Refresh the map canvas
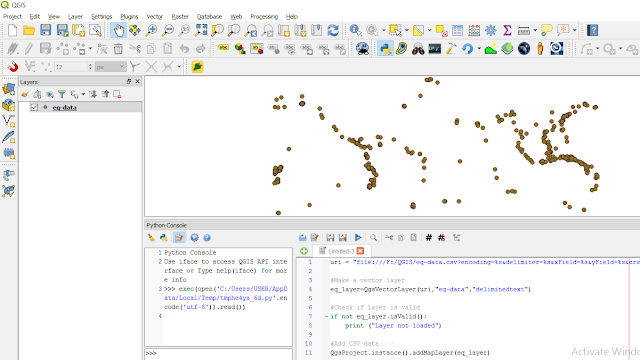Viewport: 640px width, 360px height. coord(333,30)
